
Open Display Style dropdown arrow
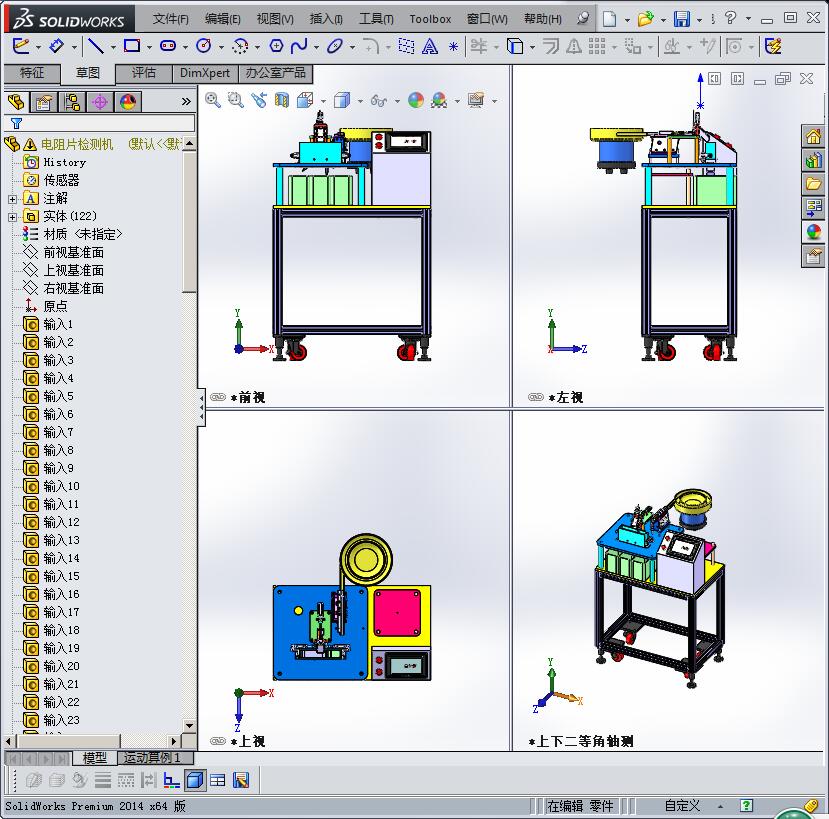(360, 100)
